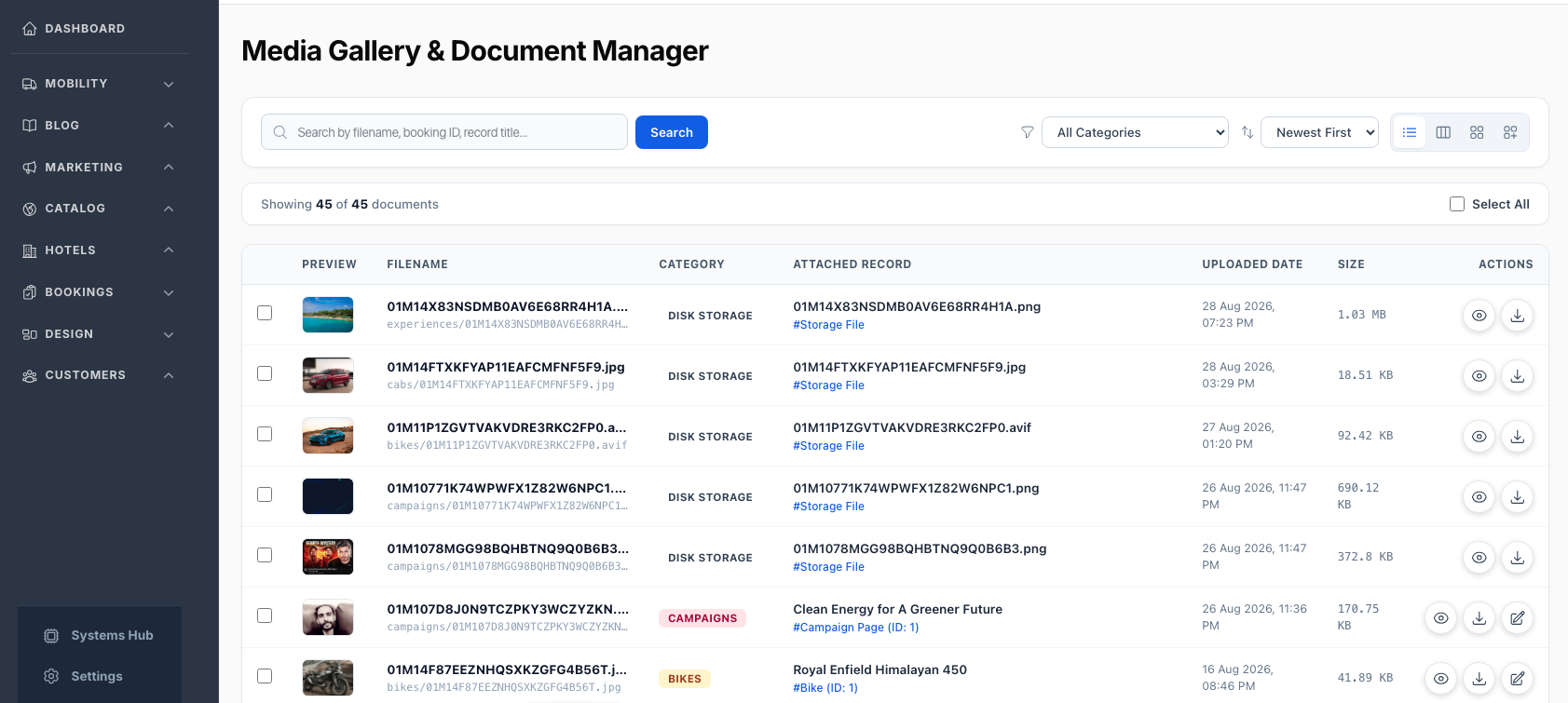The image size is (1568, 703).
Task: Select the checkbox for the Clean Energy campaign row
Action: (265, 615)
